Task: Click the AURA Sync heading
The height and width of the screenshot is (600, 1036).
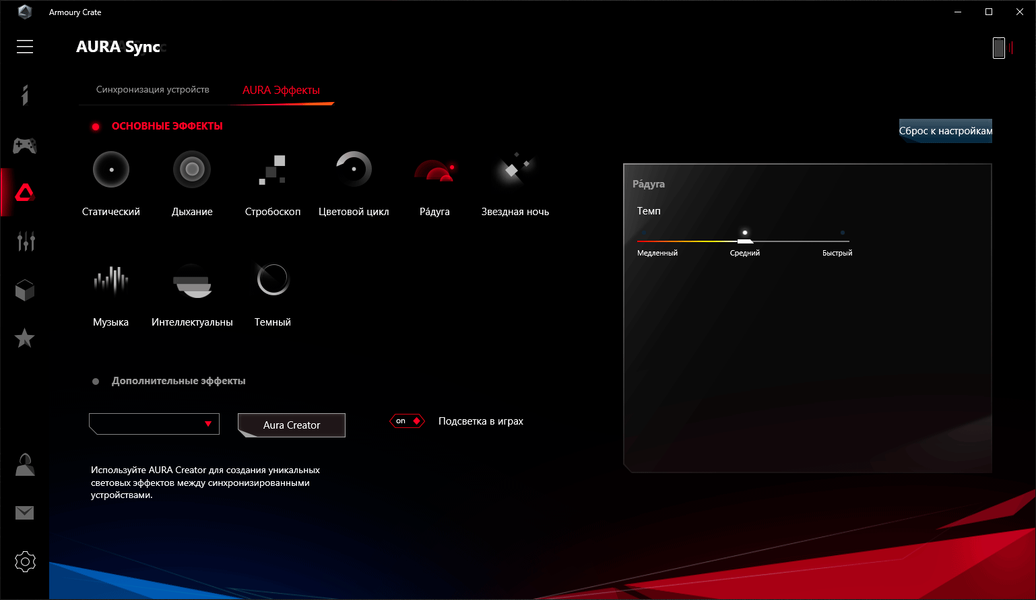Action: coord(118,47)
